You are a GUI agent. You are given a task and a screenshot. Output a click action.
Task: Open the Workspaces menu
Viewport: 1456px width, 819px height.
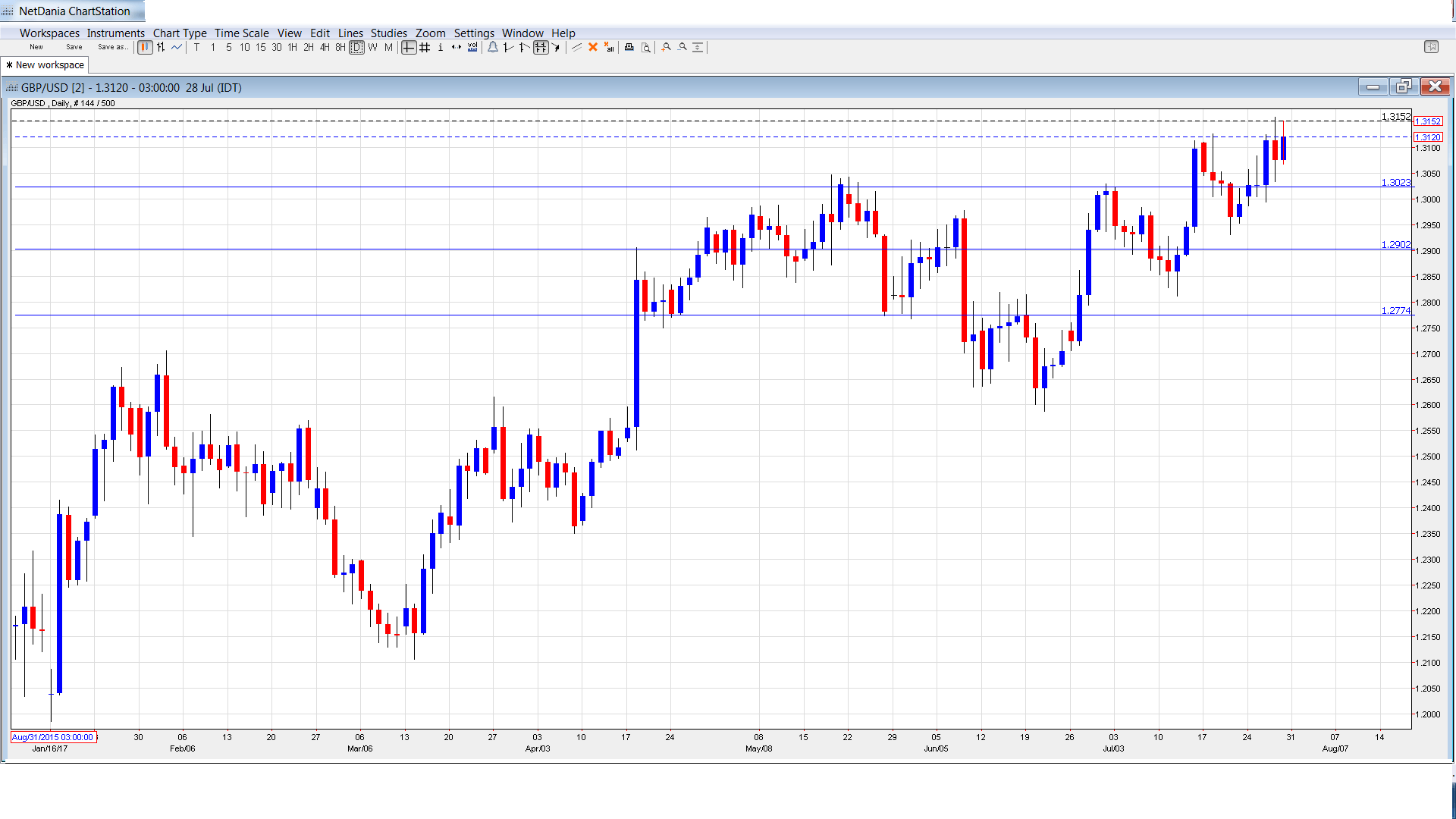coord(49,33)
